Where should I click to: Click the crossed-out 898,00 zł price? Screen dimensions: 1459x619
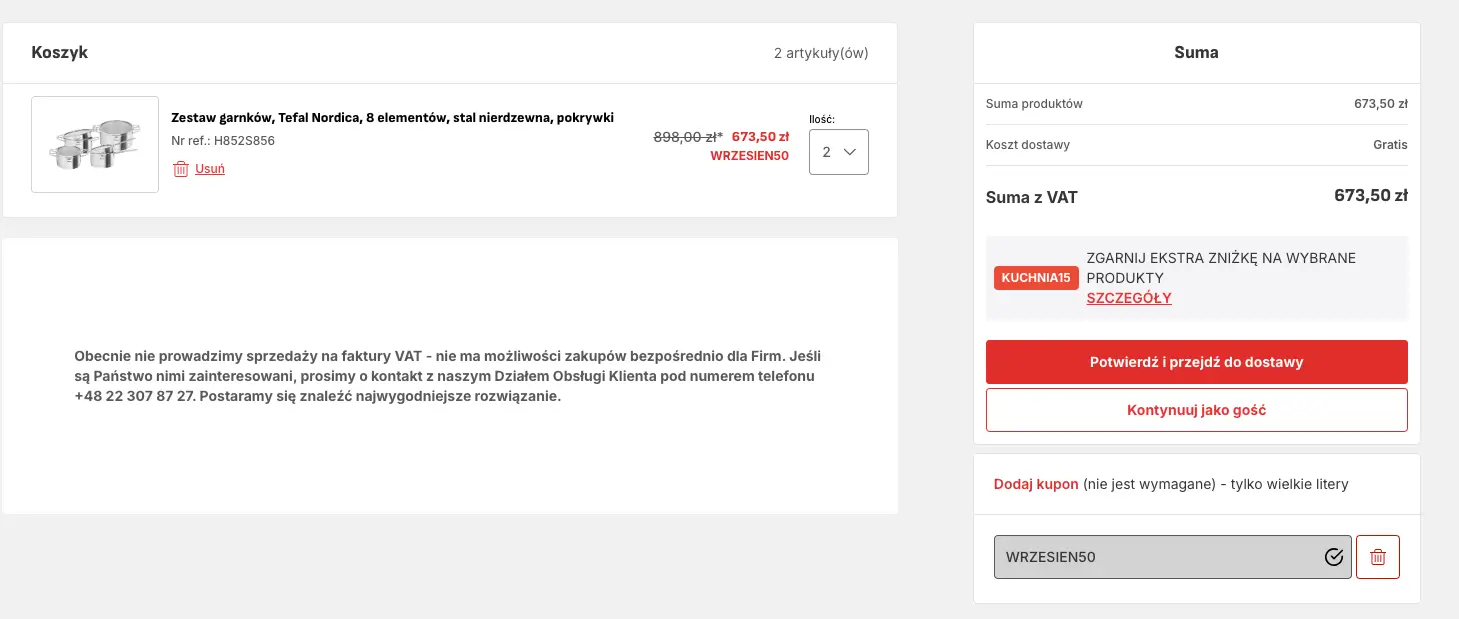click(687, 137)
